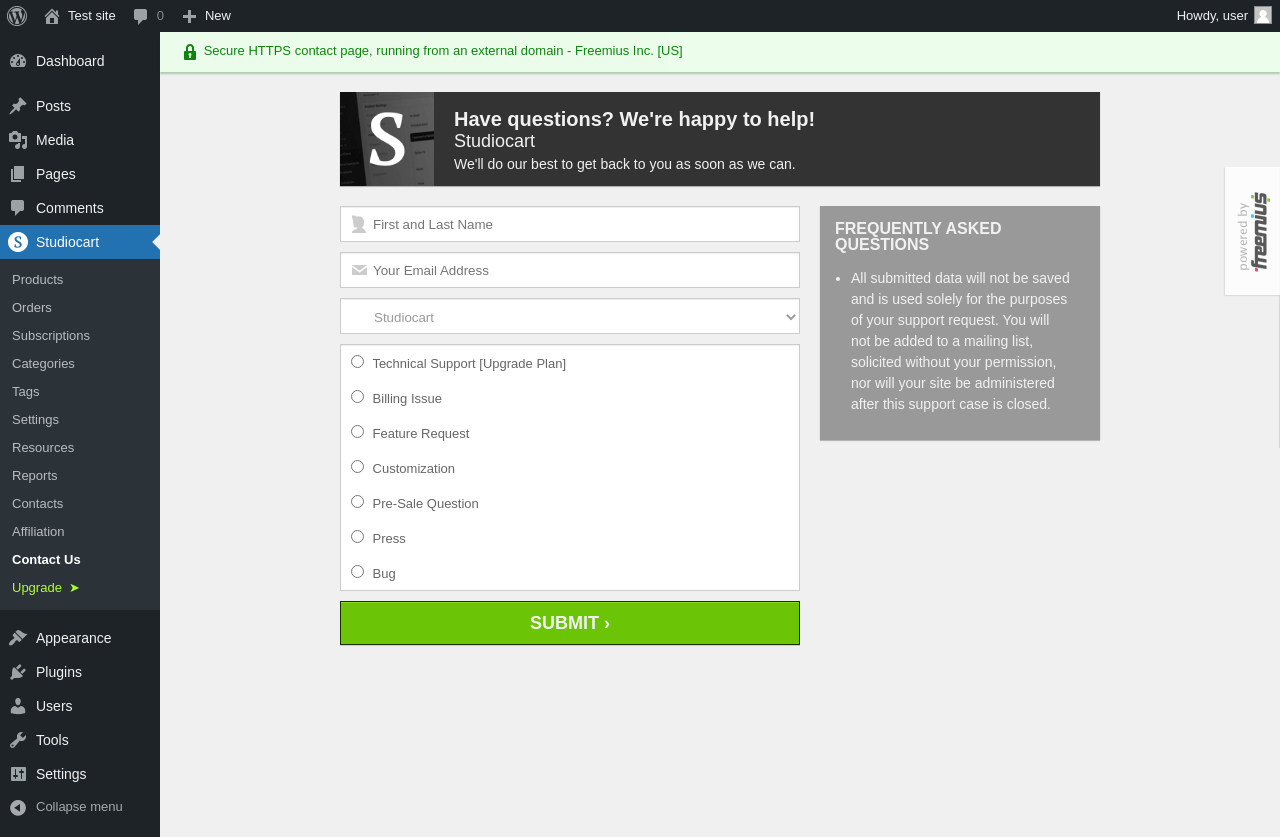Open the Products submenu item
The width and height of the screenshot is (1280, 837).
[80, 280]
